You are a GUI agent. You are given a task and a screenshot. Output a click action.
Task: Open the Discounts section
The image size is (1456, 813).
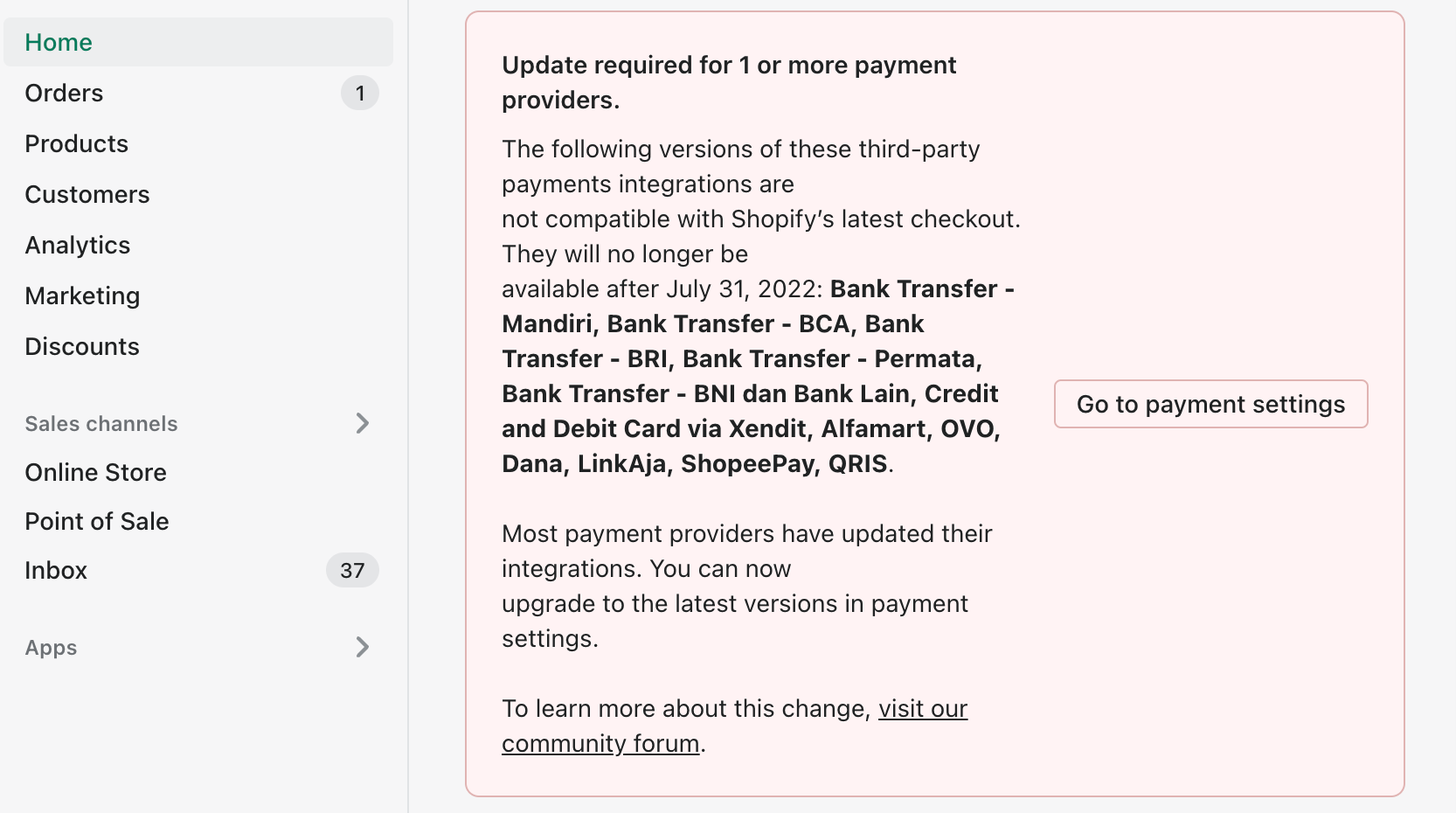click(x=82, y=346)
